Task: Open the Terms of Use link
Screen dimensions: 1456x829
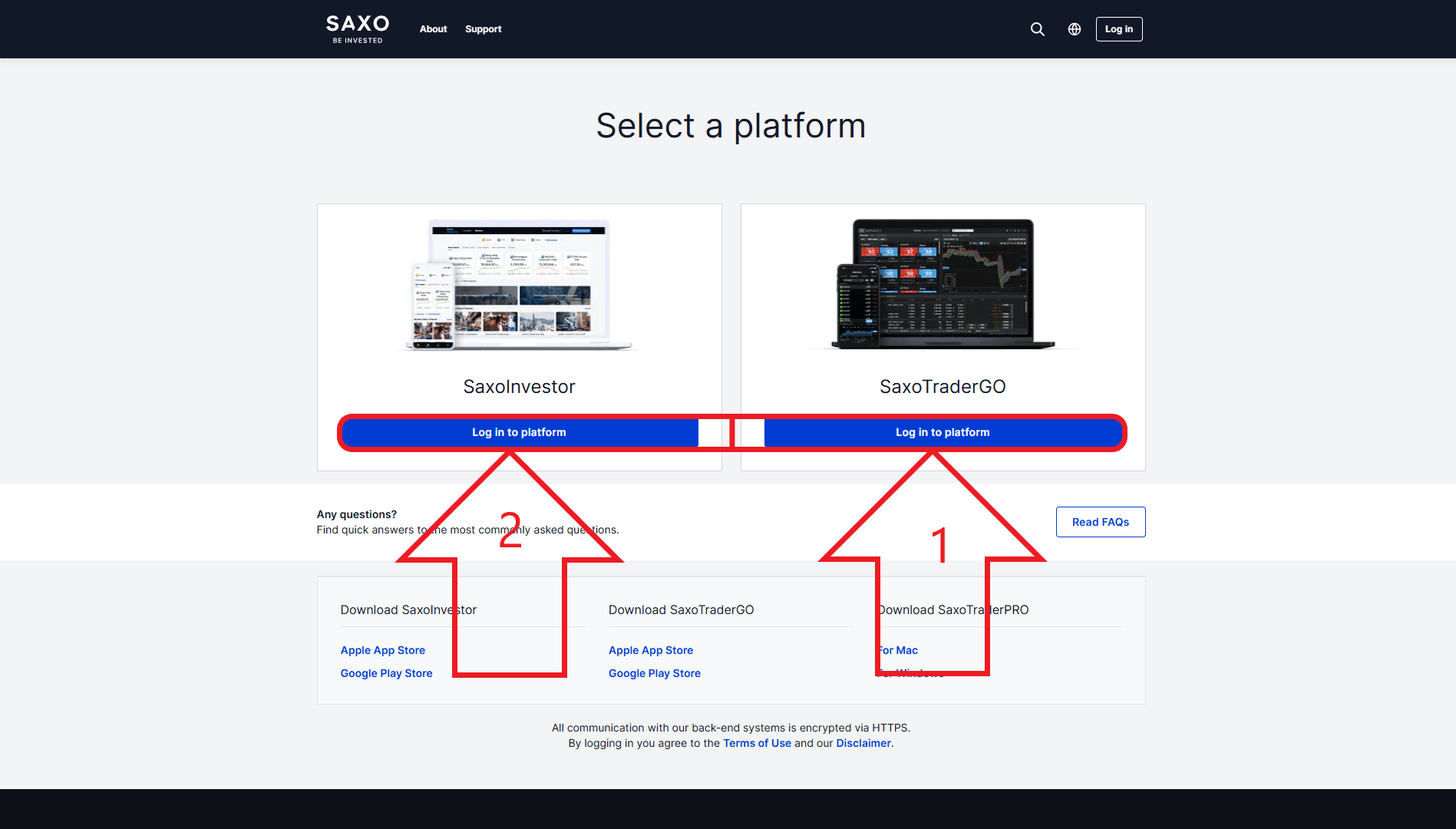Action: 757,743
